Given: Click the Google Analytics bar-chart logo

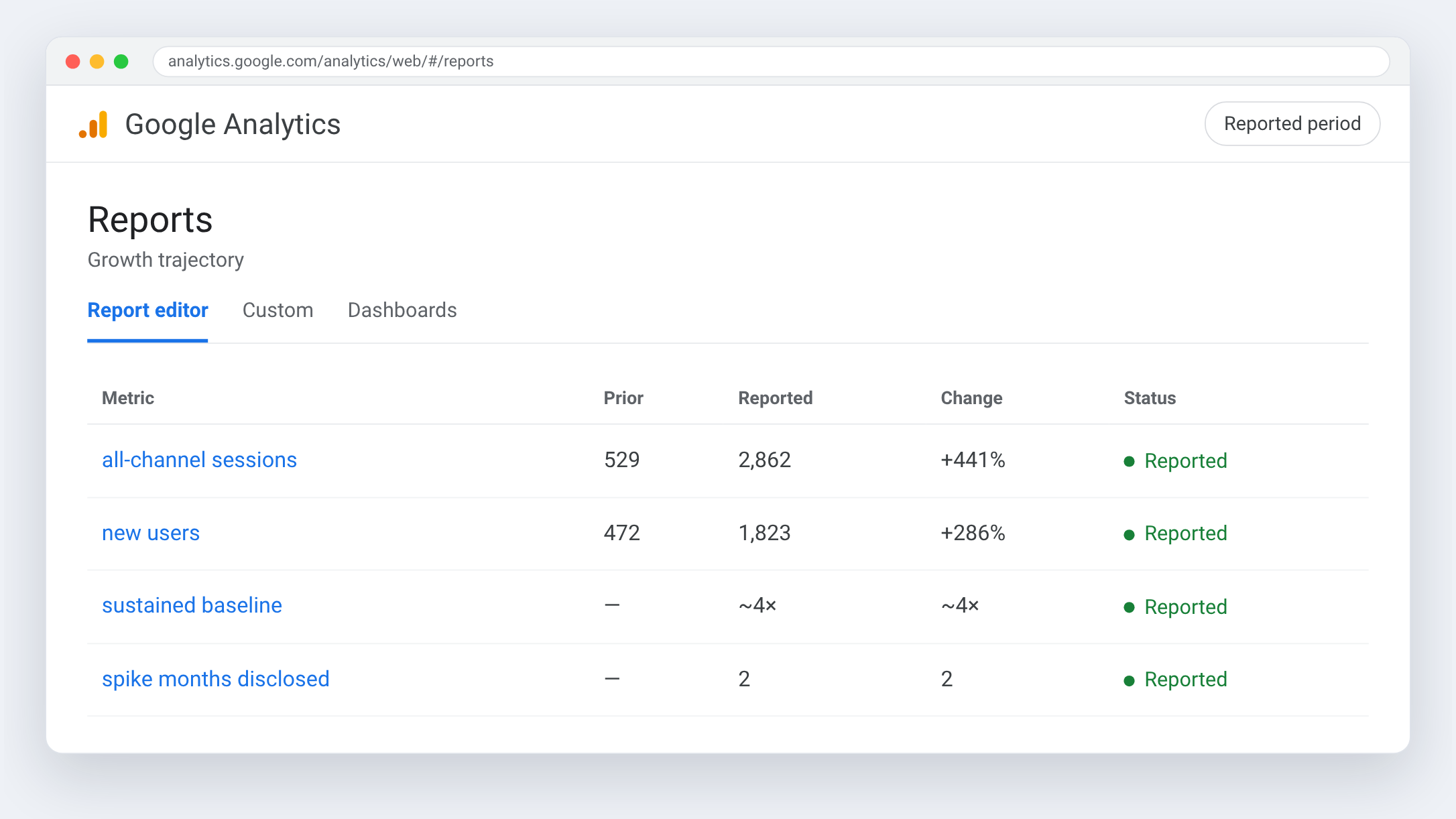Looking at the screenshot, I should pos(94,125).
